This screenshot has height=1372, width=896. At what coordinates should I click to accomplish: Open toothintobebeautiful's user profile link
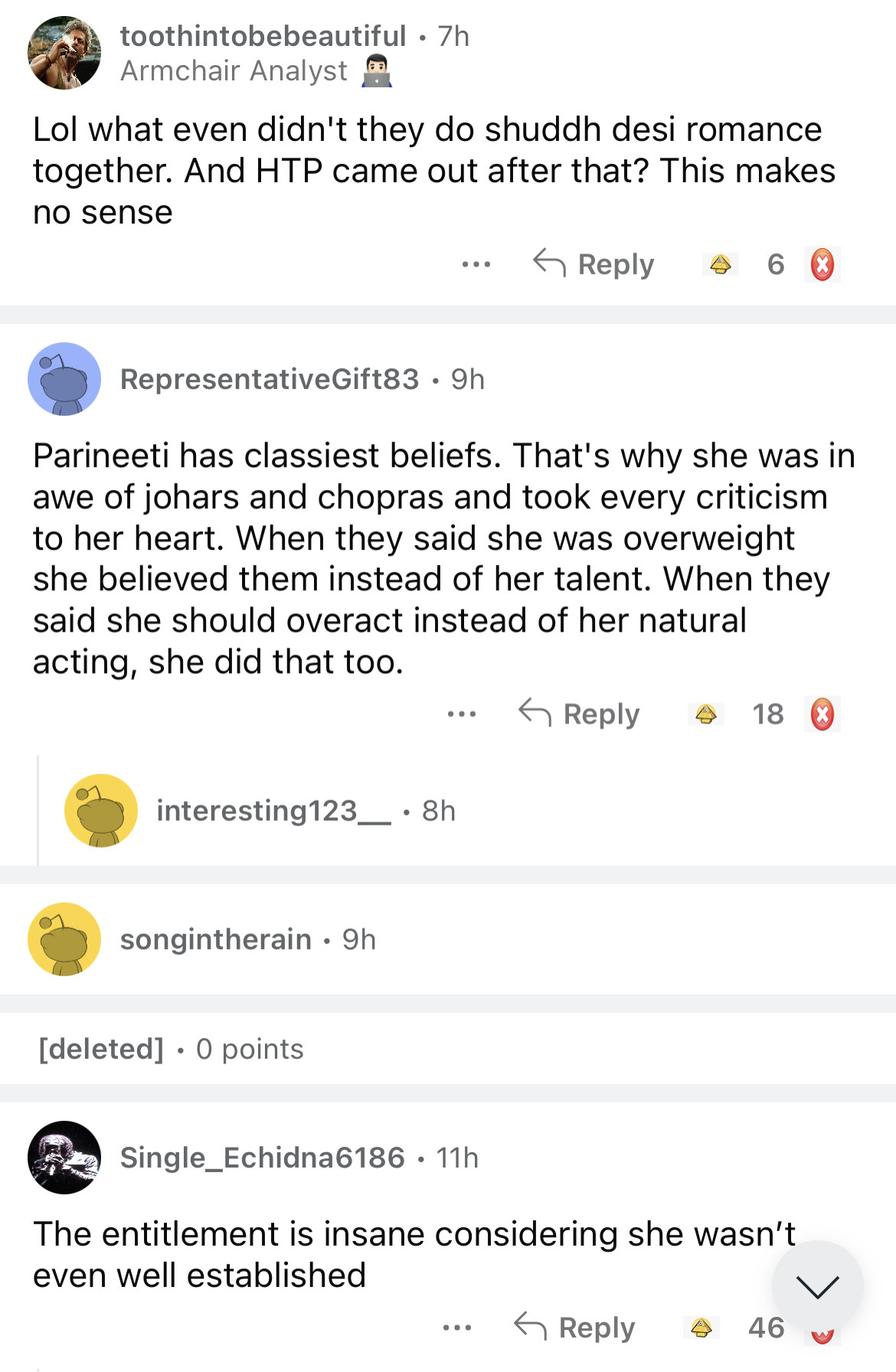(263, 36)
